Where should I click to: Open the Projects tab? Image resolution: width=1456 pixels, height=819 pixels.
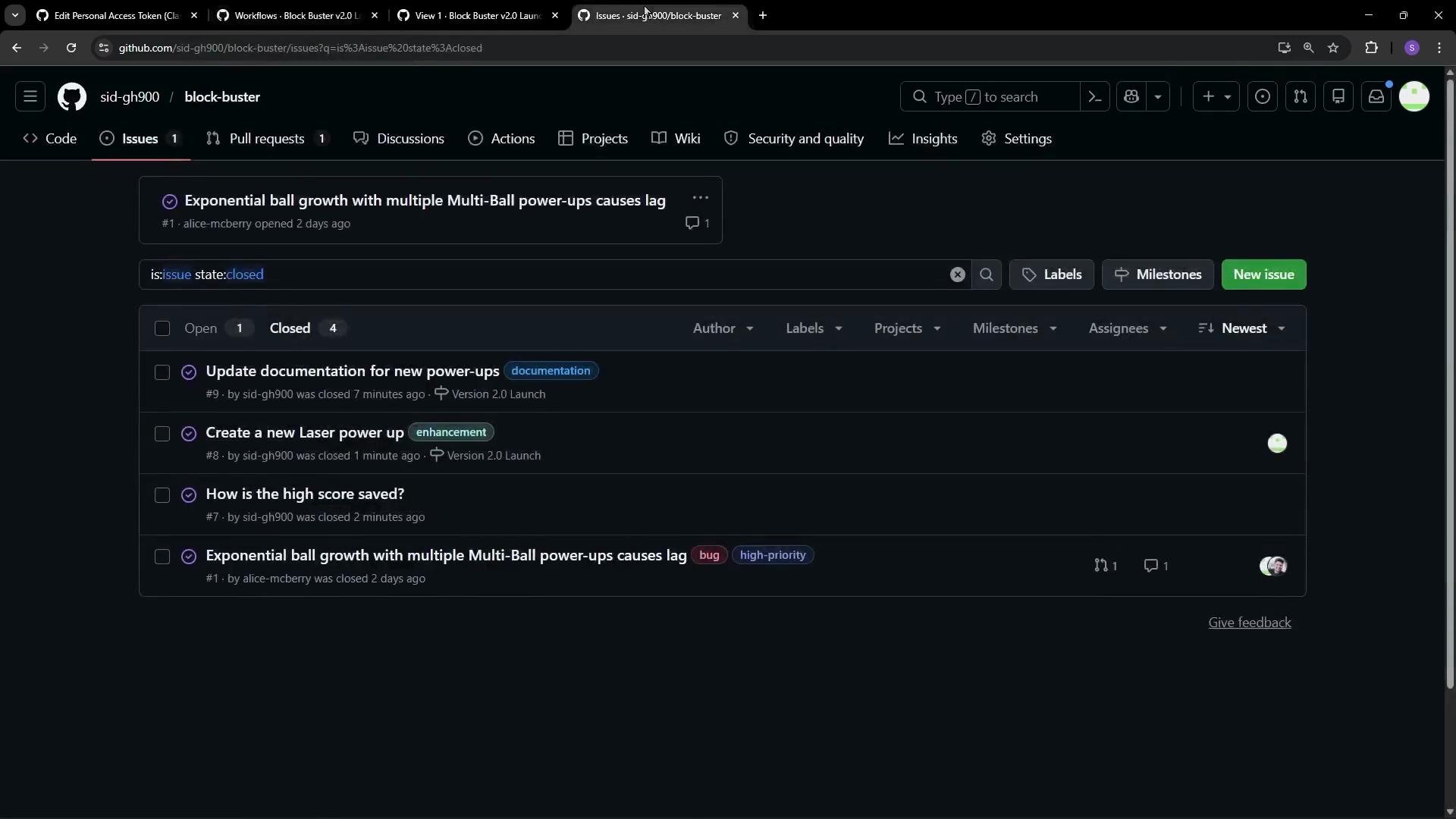coord(593,139)
